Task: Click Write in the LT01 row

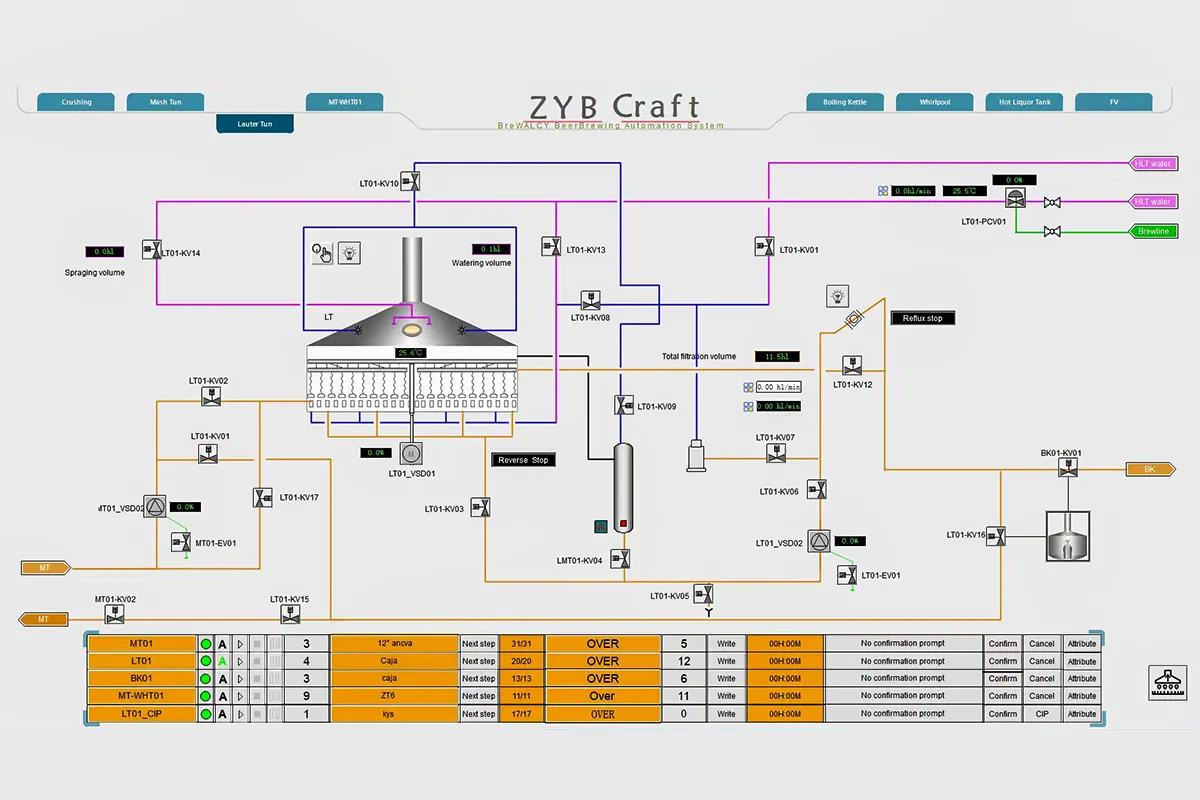Action: click(726, 661)
